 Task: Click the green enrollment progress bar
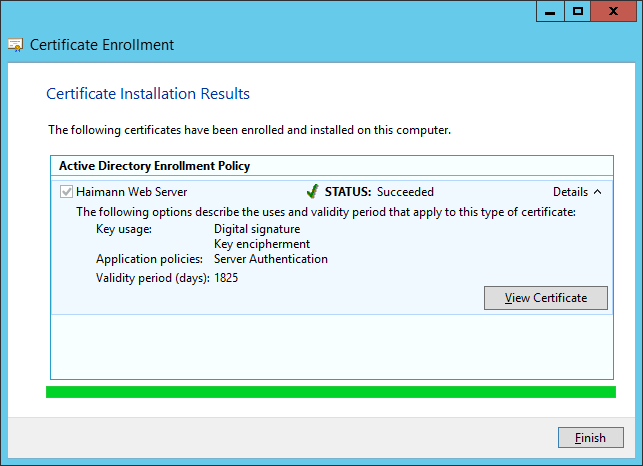[x=331, y=392]
